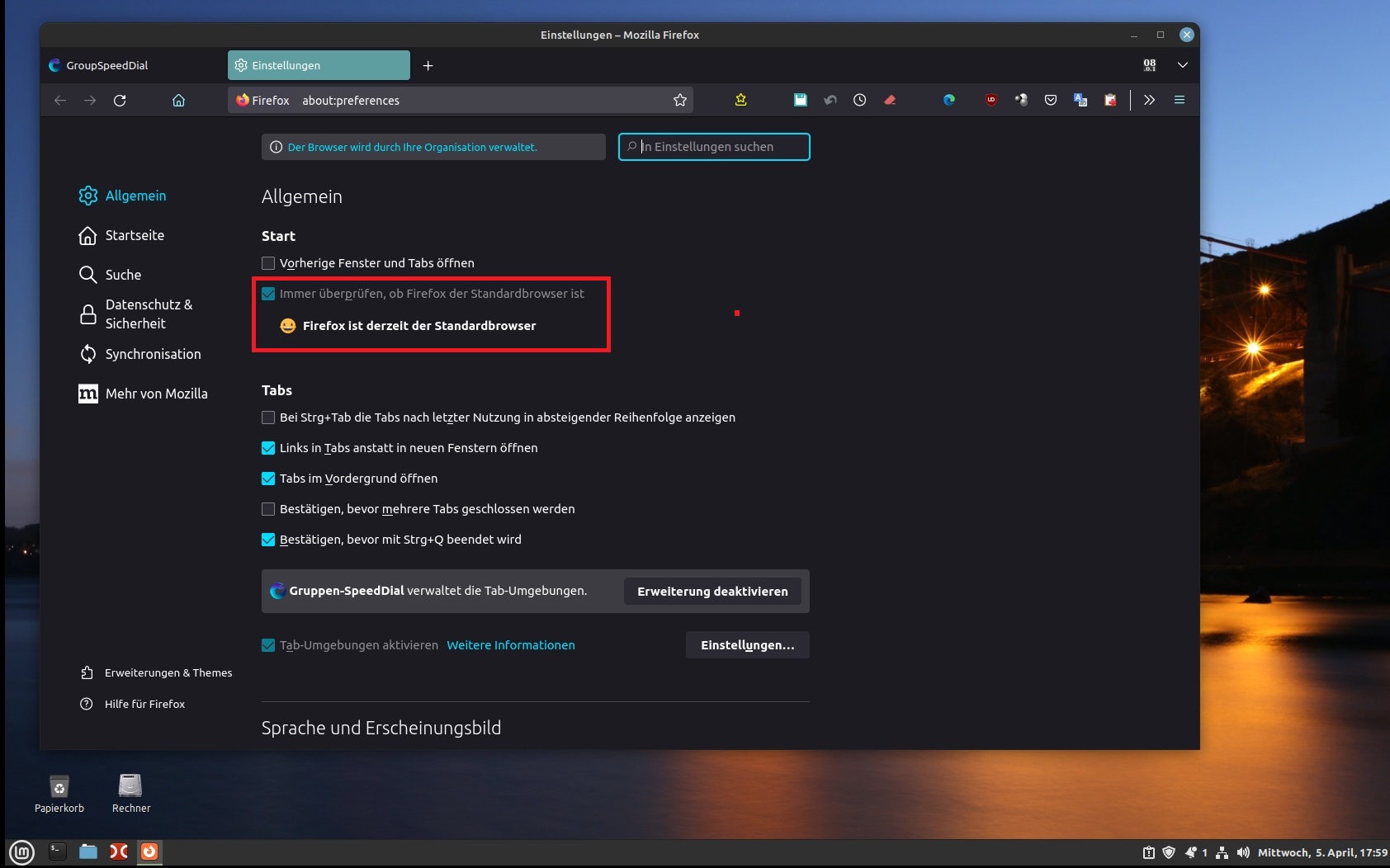The height and width of the screenshot is (868, 1390).
Task: Click the gray spheres extension icon
Action: pos(1021,100)
